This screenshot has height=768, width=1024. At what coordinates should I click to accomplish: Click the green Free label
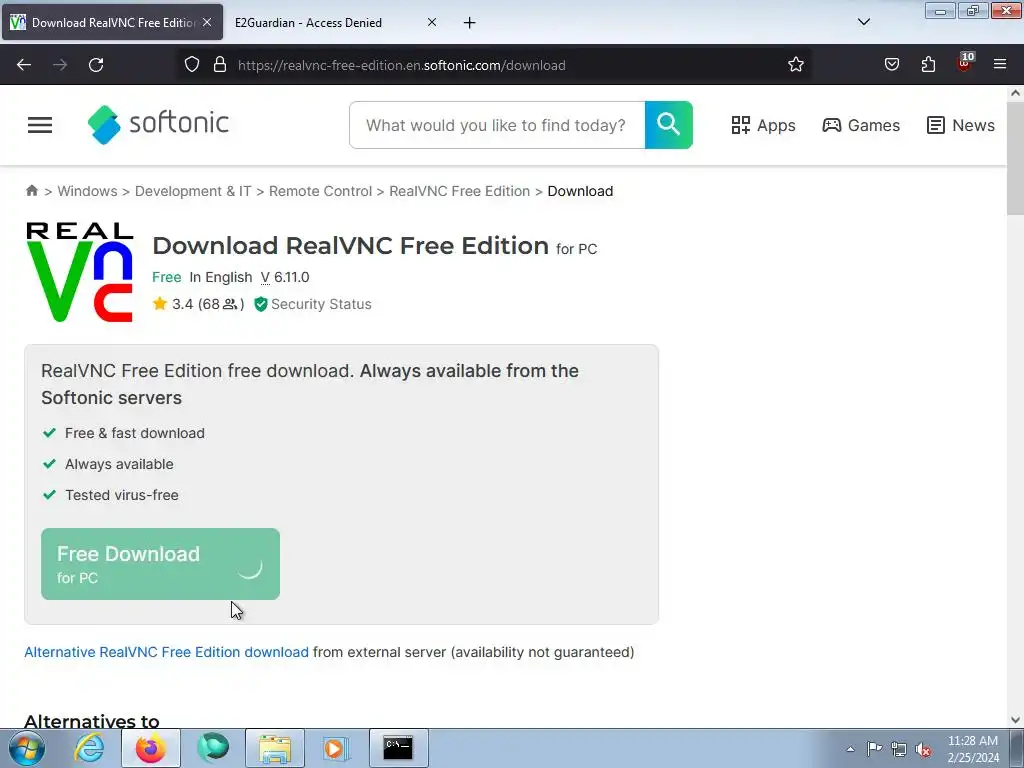click(167, 277)
